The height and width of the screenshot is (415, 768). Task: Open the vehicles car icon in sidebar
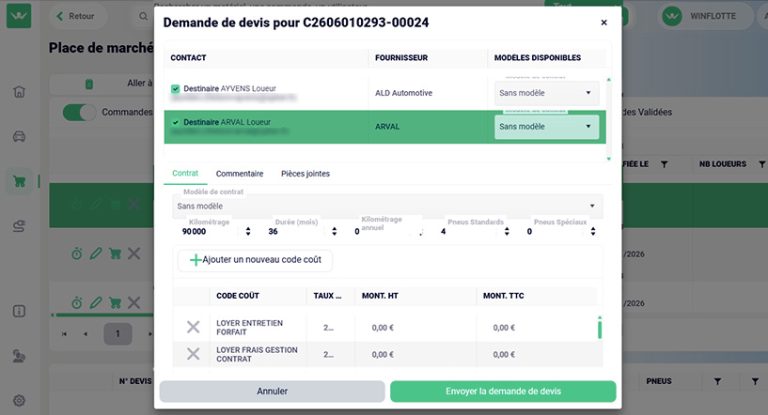[x=19, y=136]
